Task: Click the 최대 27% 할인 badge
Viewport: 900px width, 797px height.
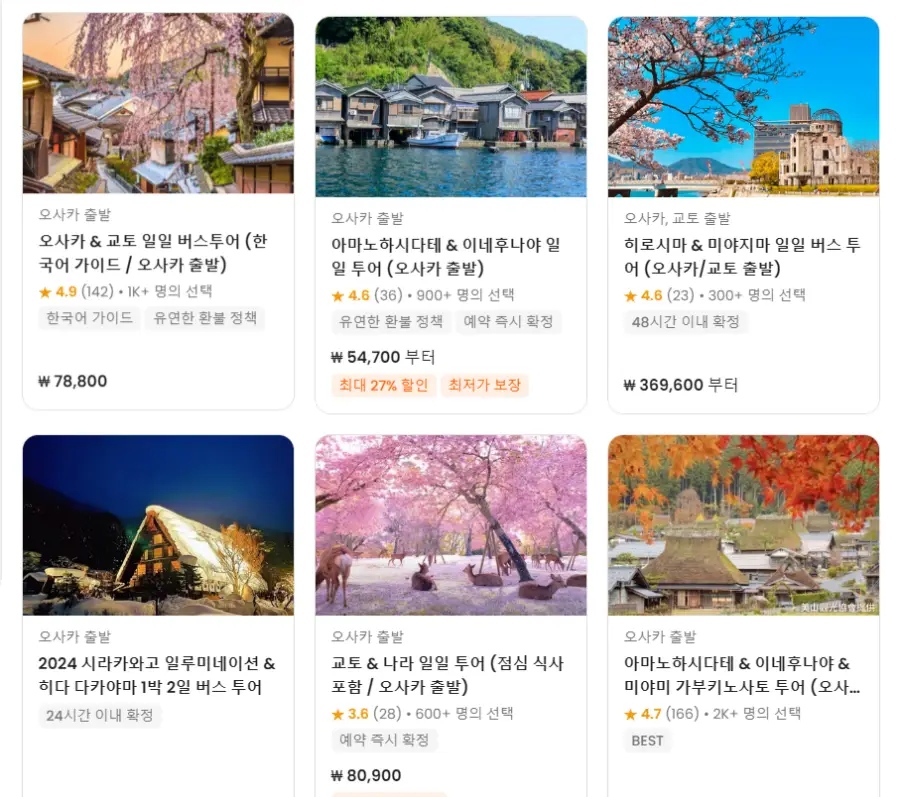Action: tap(383, 385)
